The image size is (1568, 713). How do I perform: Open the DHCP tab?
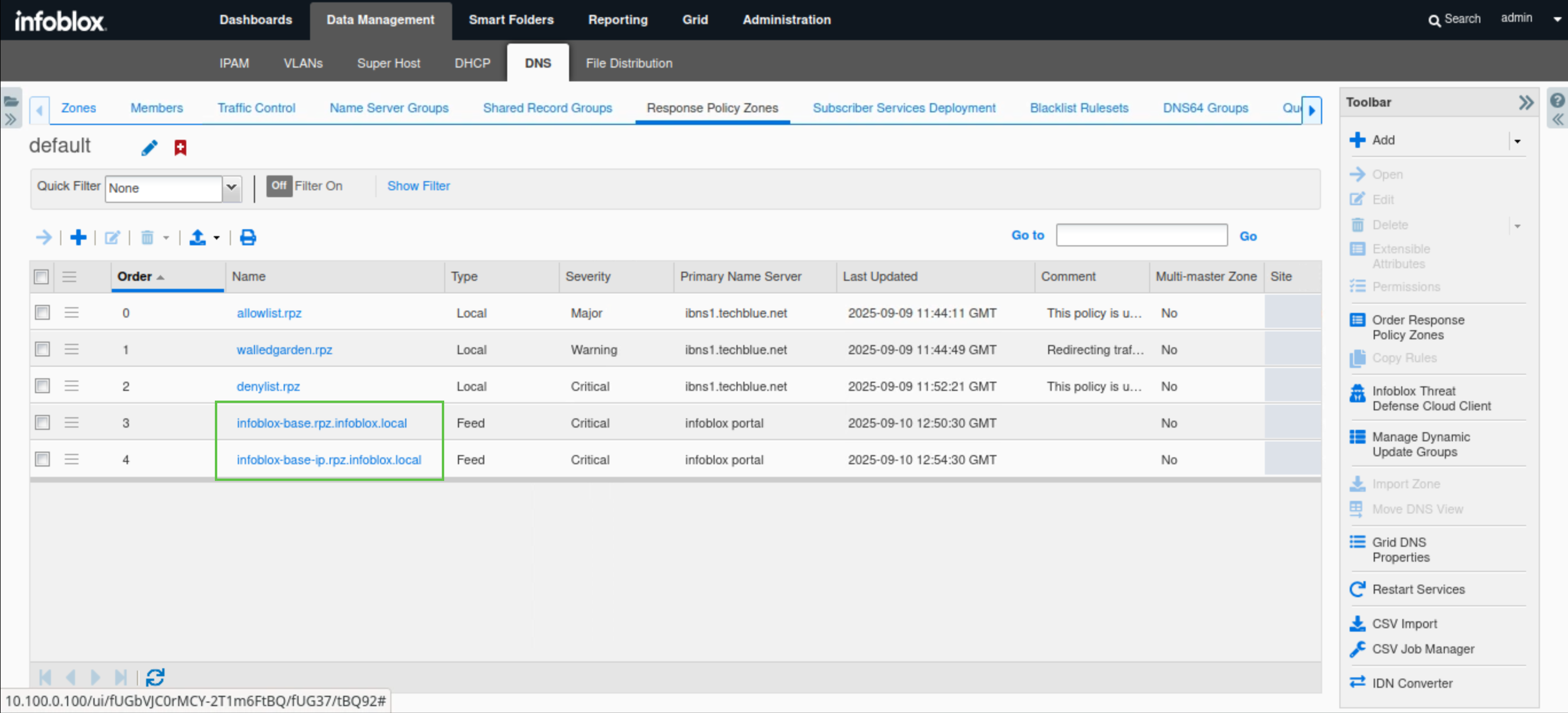point(472,63)
